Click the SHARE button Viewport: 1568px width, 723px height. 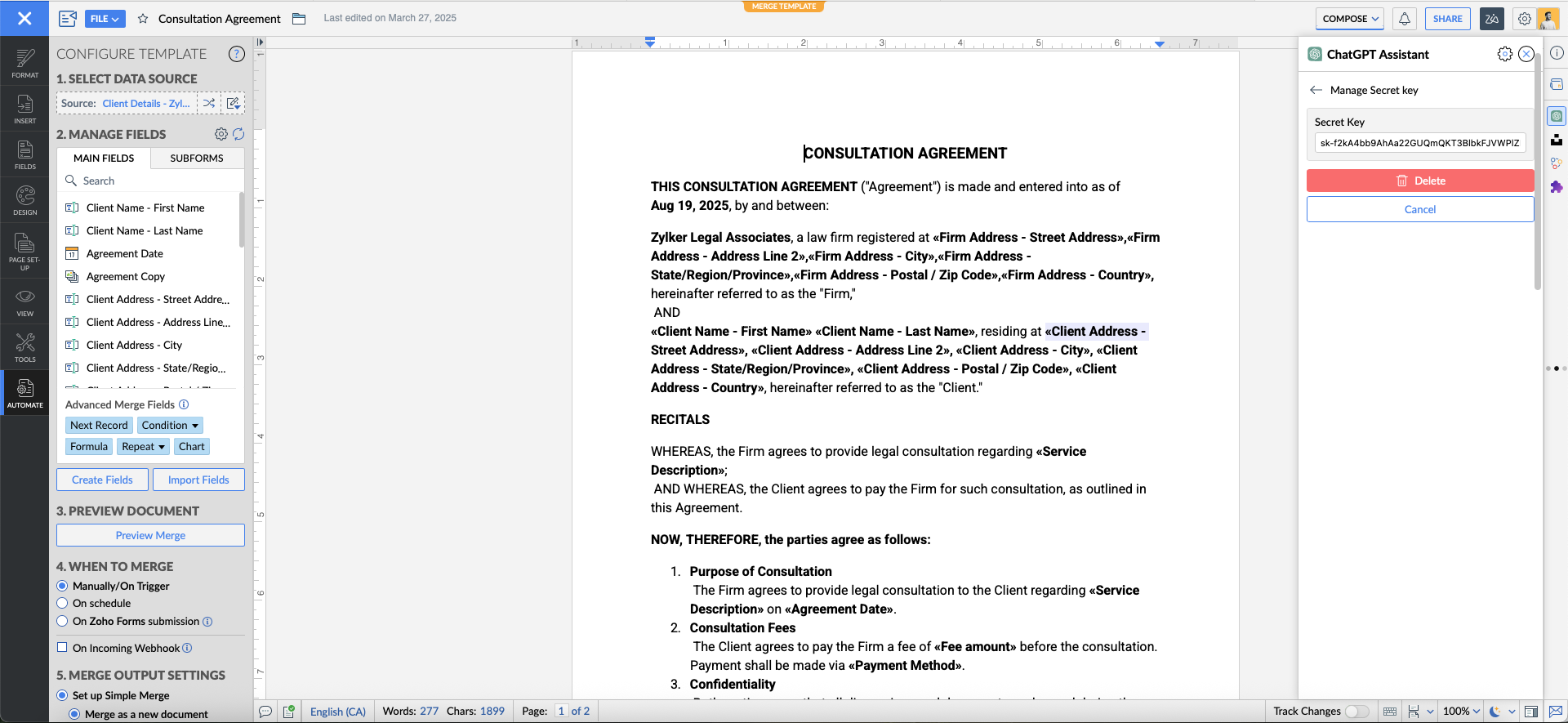coord(1447,19)
